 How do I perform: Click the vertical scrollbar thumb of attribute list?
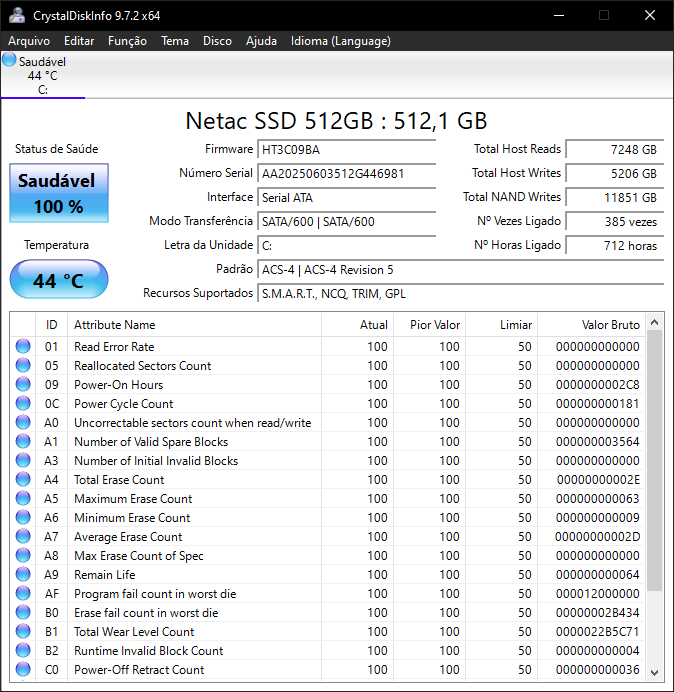tap(655, 461)
